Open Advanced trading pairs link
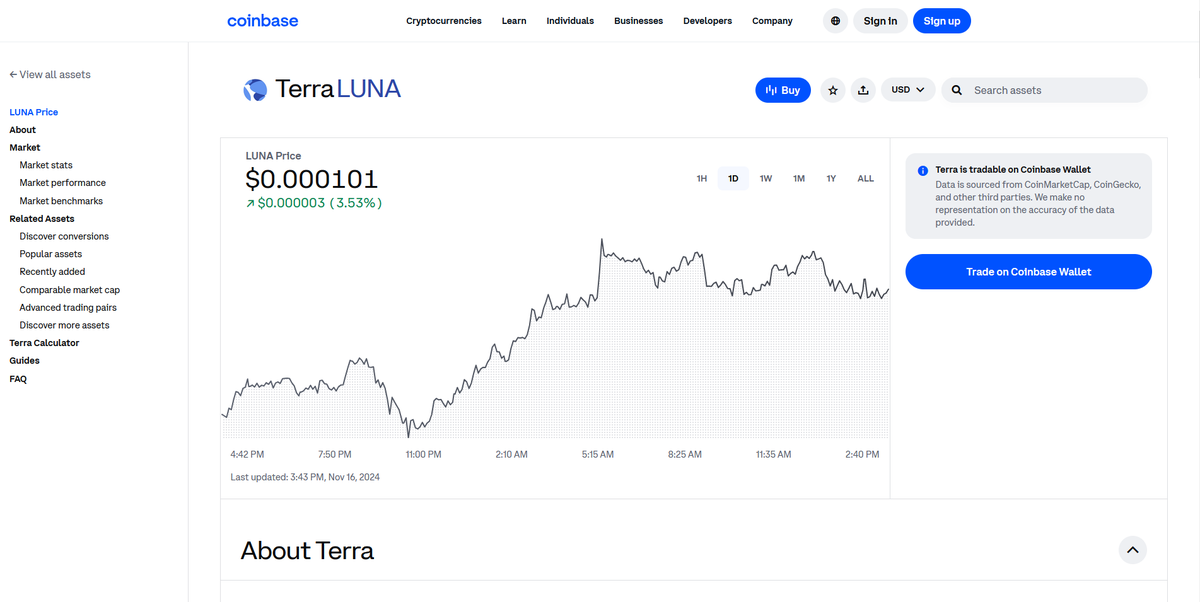The height and width of the screenshot is (602, 1200). [x=68, y=308]
